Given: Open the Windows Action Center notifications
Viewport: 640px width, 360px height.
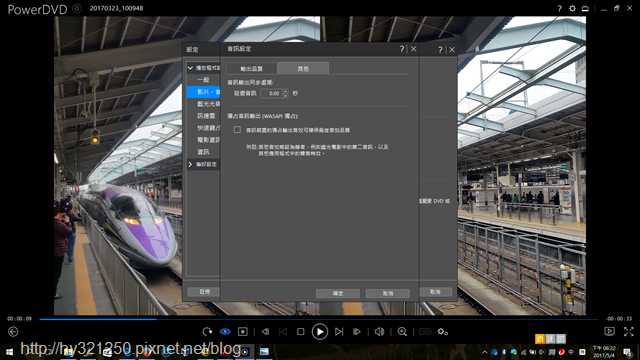Looking at the screenshot, I should pyautogui.click(x=627, y=352).
